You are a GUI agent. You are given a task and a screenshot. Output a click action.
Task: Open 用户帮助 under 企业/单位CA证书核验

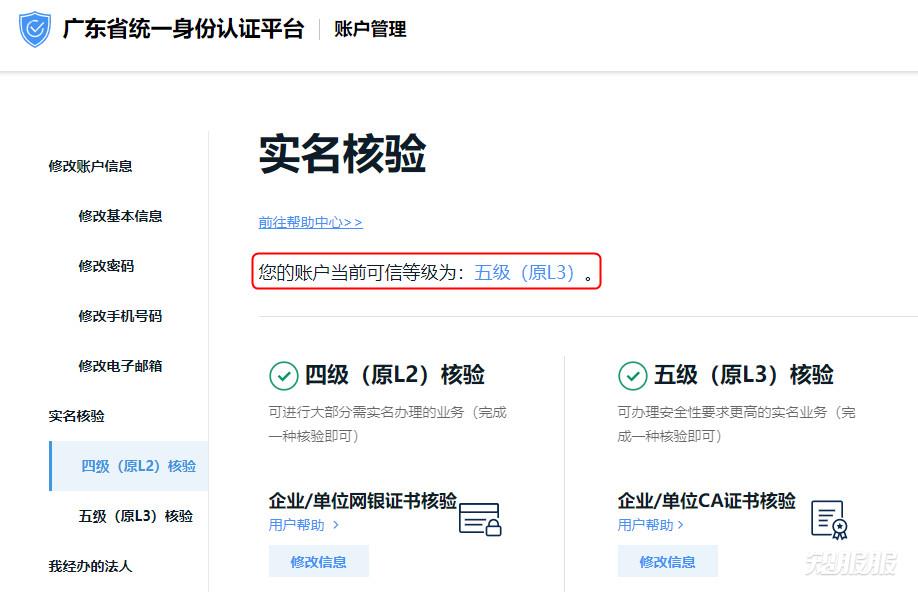tap(650, 525)
